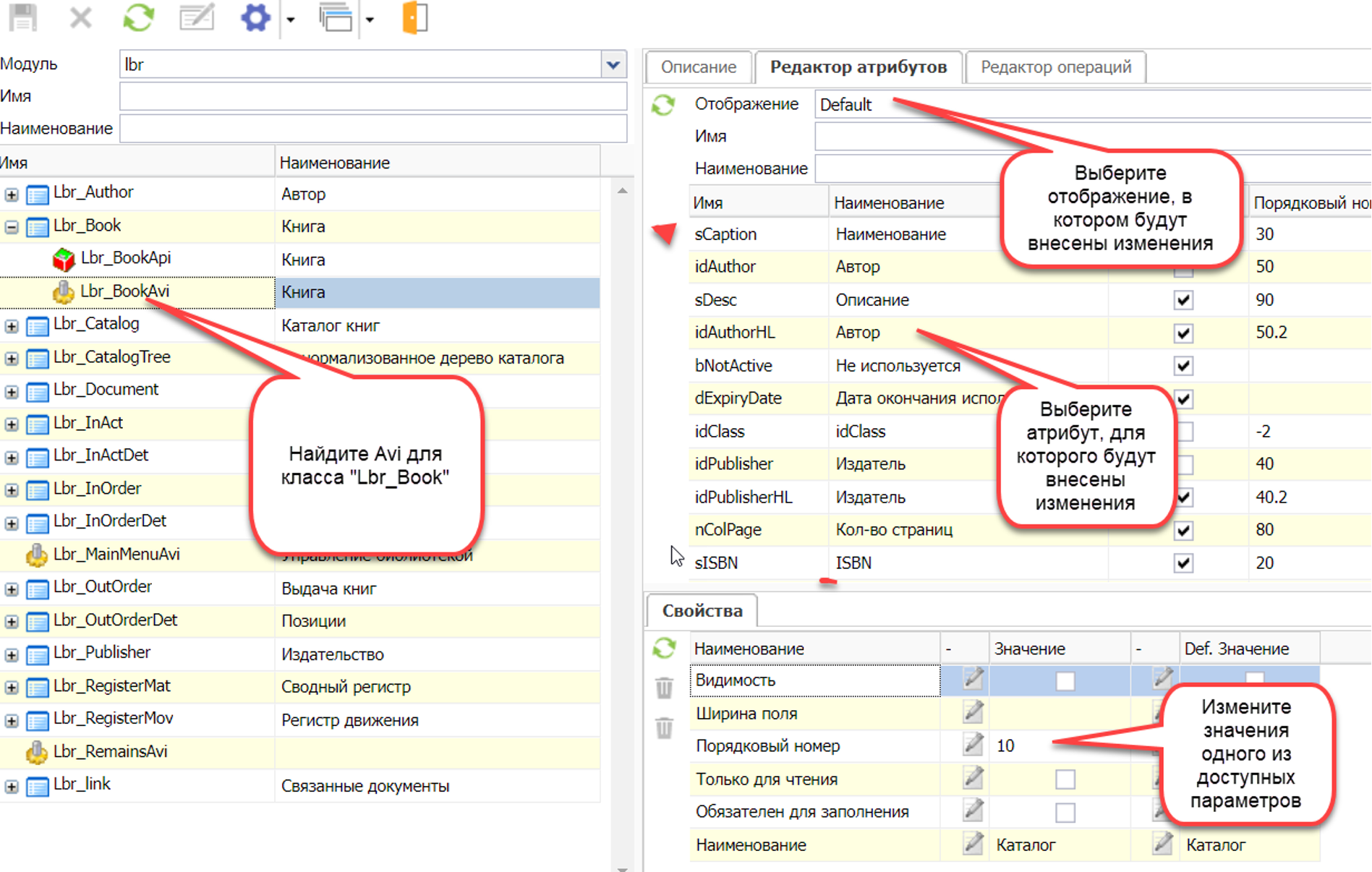This screenshot has width=1372, height=872.
Task: Click the orange exit door icon
Action: click(415, 17)
